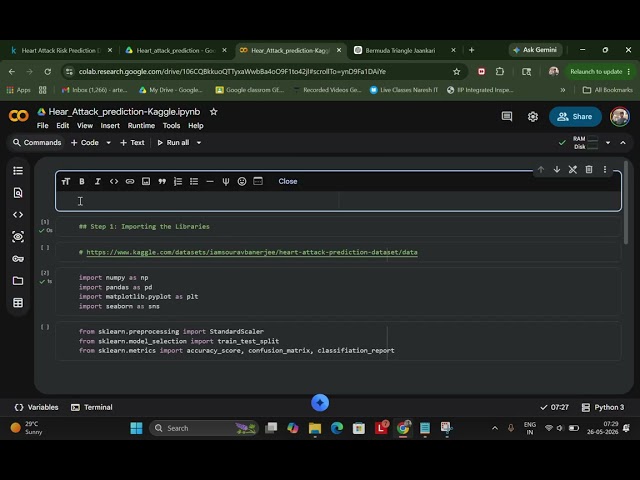Screen dimensions: 640x480
Task: Open find and replace sidebar
Action: pyautogui.click(x=18, y=193)
